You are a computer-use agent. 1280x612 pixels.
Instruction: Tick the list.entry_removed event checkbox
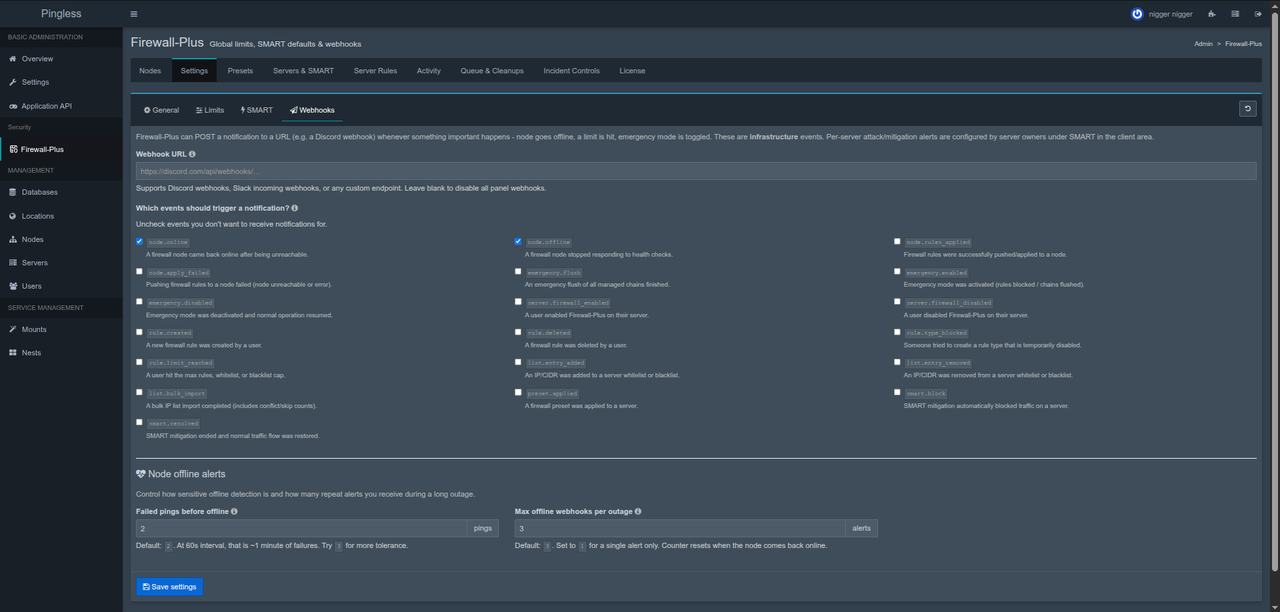click(x=897, y=362)
